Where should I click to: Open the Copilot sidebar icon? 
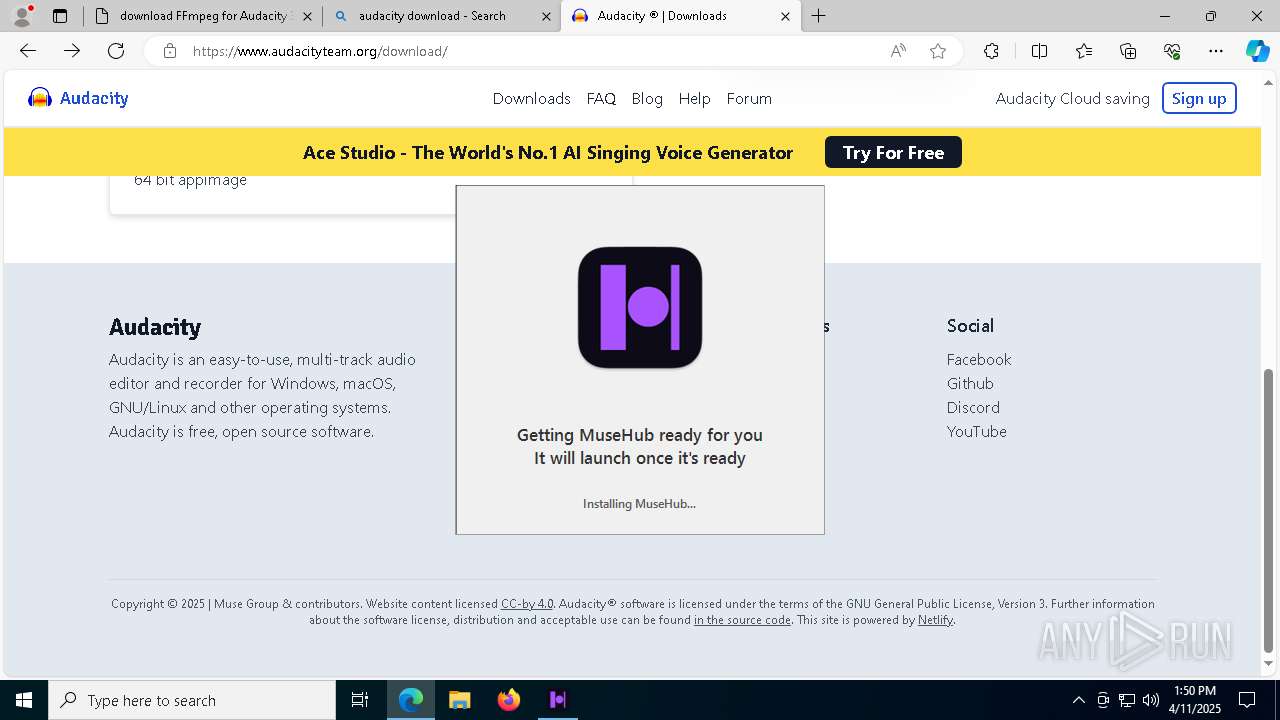(1257, 51)
